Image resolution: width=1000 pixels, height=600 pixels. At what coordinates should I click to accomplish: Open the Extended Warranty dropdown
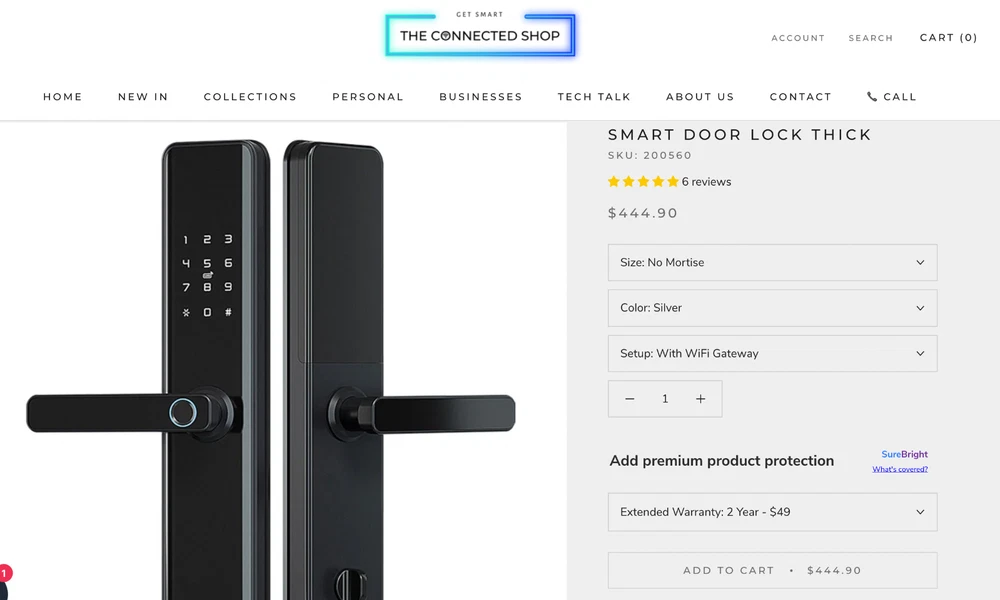(x=772, y=512)
